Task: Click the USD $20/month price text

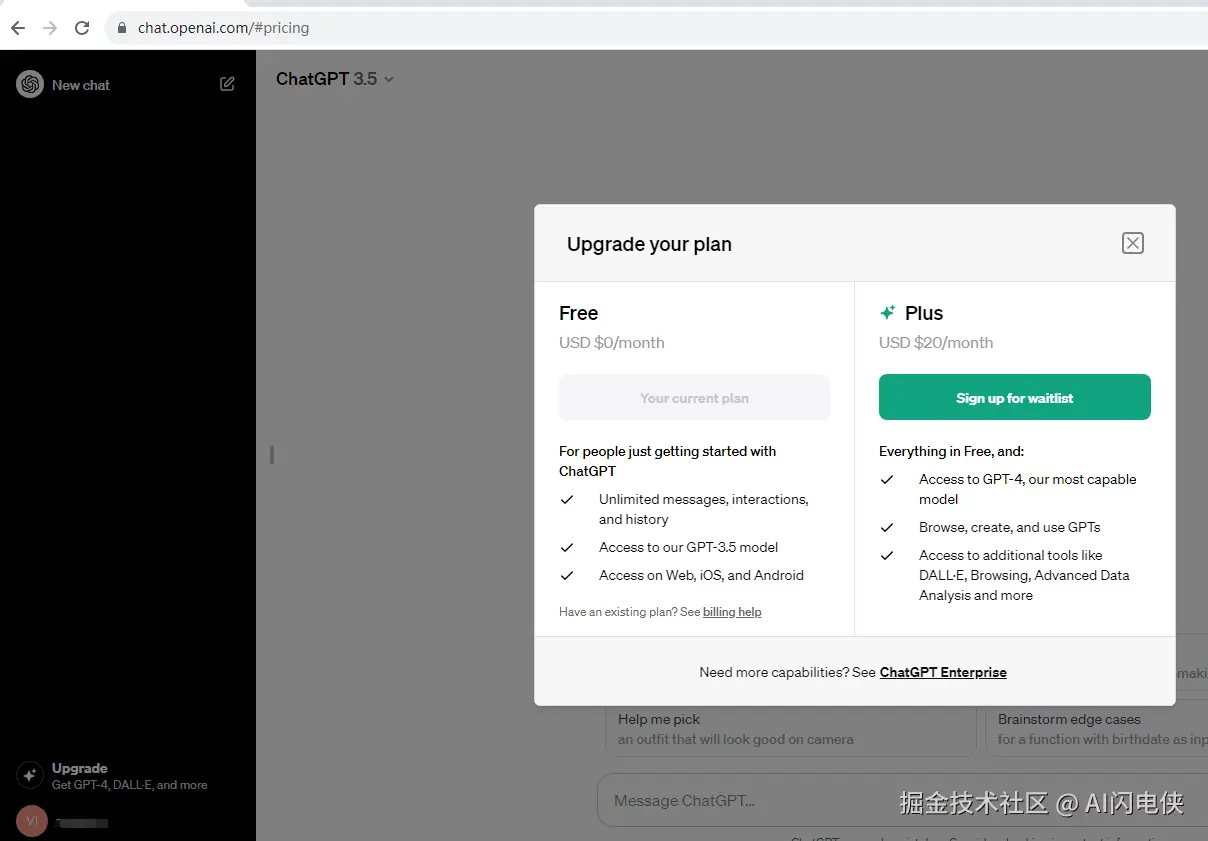Action: tap(936, 343)
